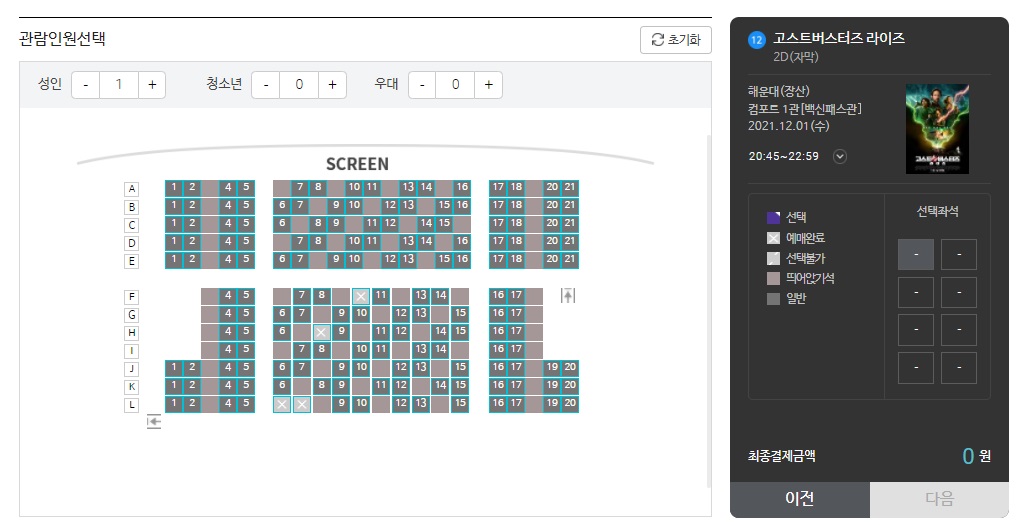Increase the 성인 adult count
This screenshot has width=1018, height=525.
[x=152, y=85]
